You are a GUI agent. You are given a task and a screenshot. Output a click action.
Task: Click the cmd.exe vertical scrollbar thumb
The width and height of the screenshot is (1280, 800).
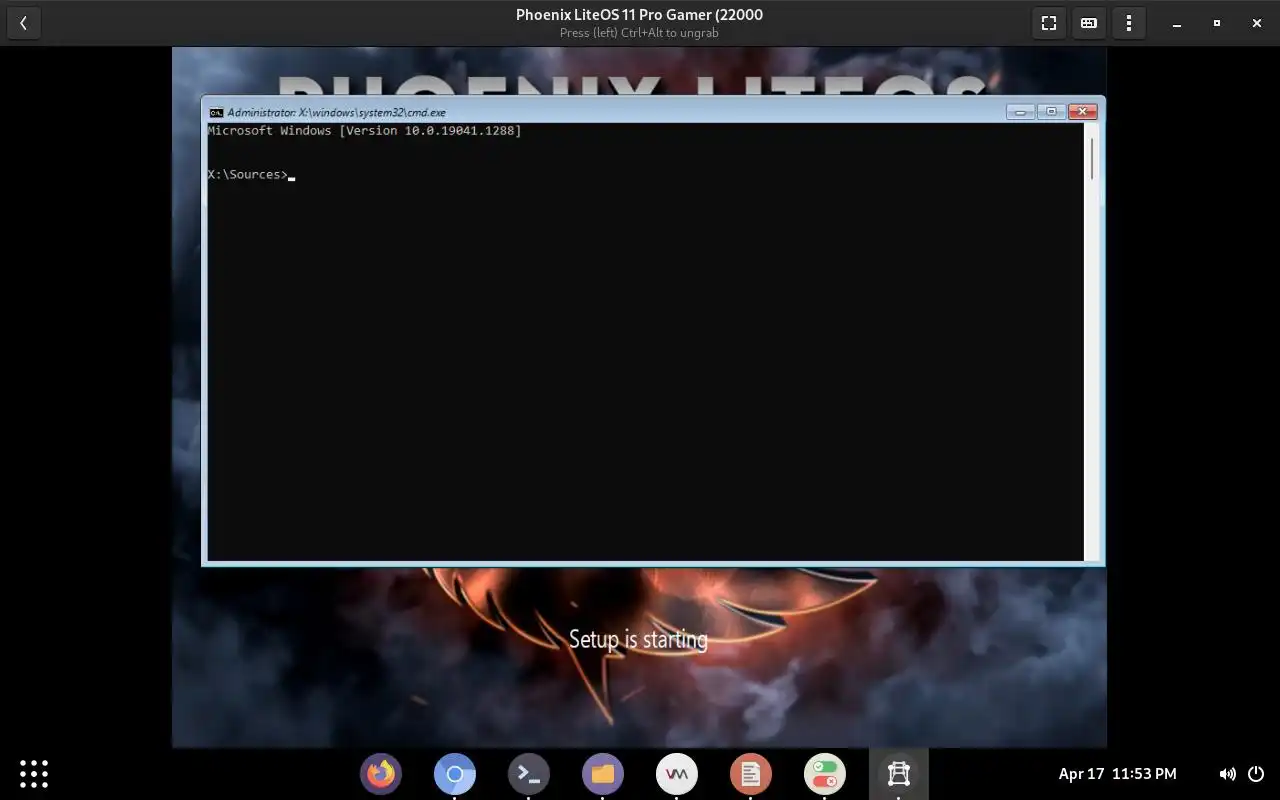click(x=1093, y=159)
